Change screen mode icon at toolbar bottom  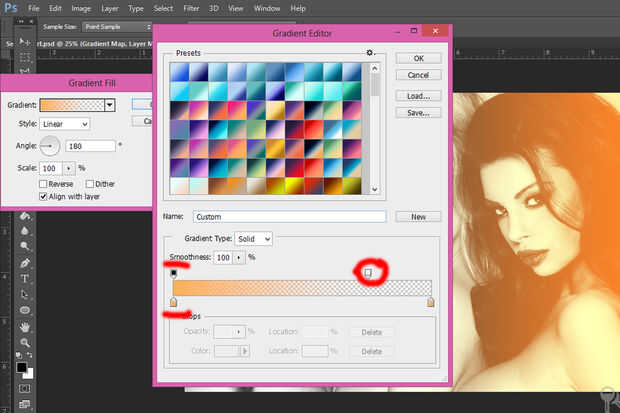coord(25,404)
